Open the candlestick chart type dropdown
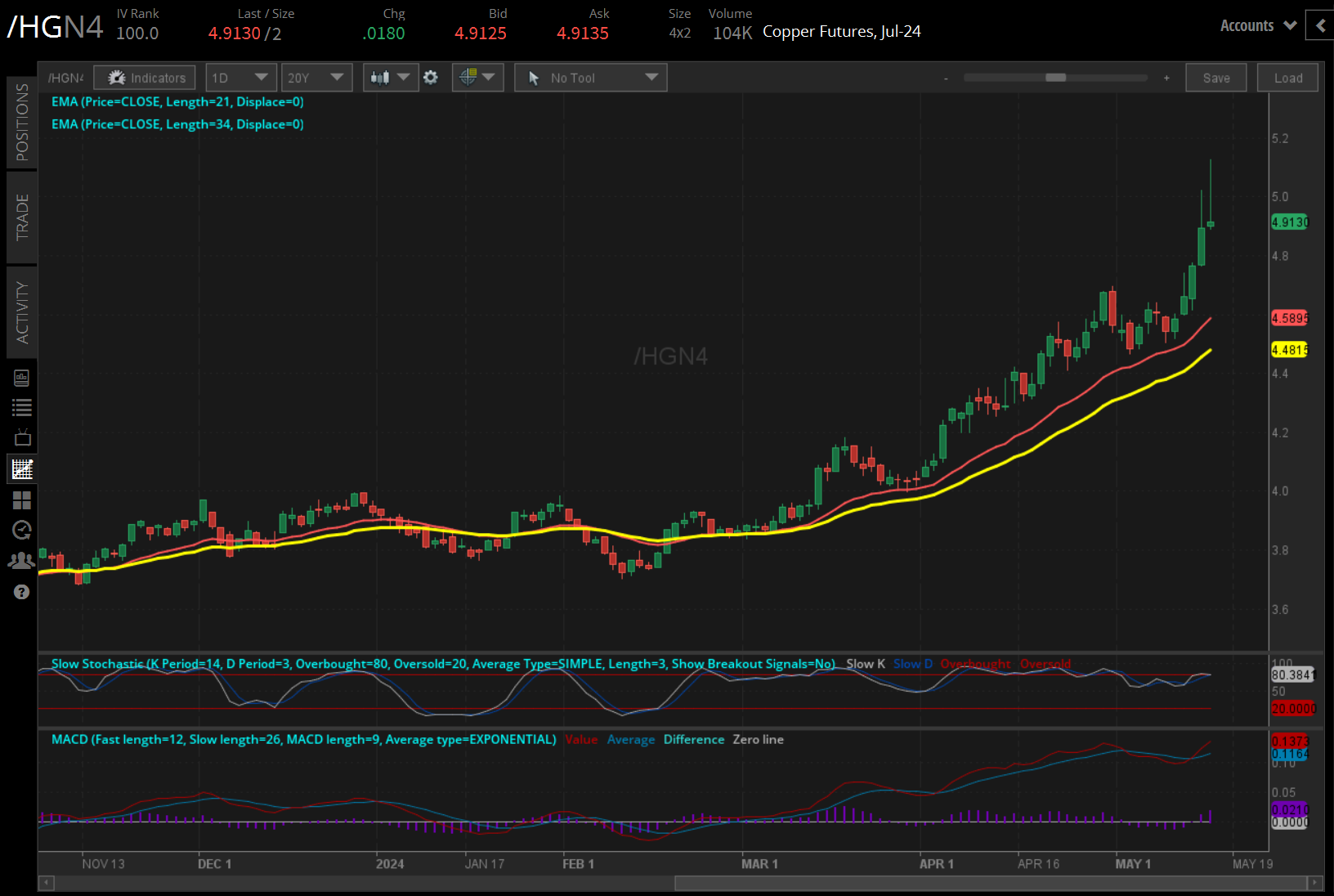The height and width of the screenshot is (896, 1334). [x=390, y=78]
